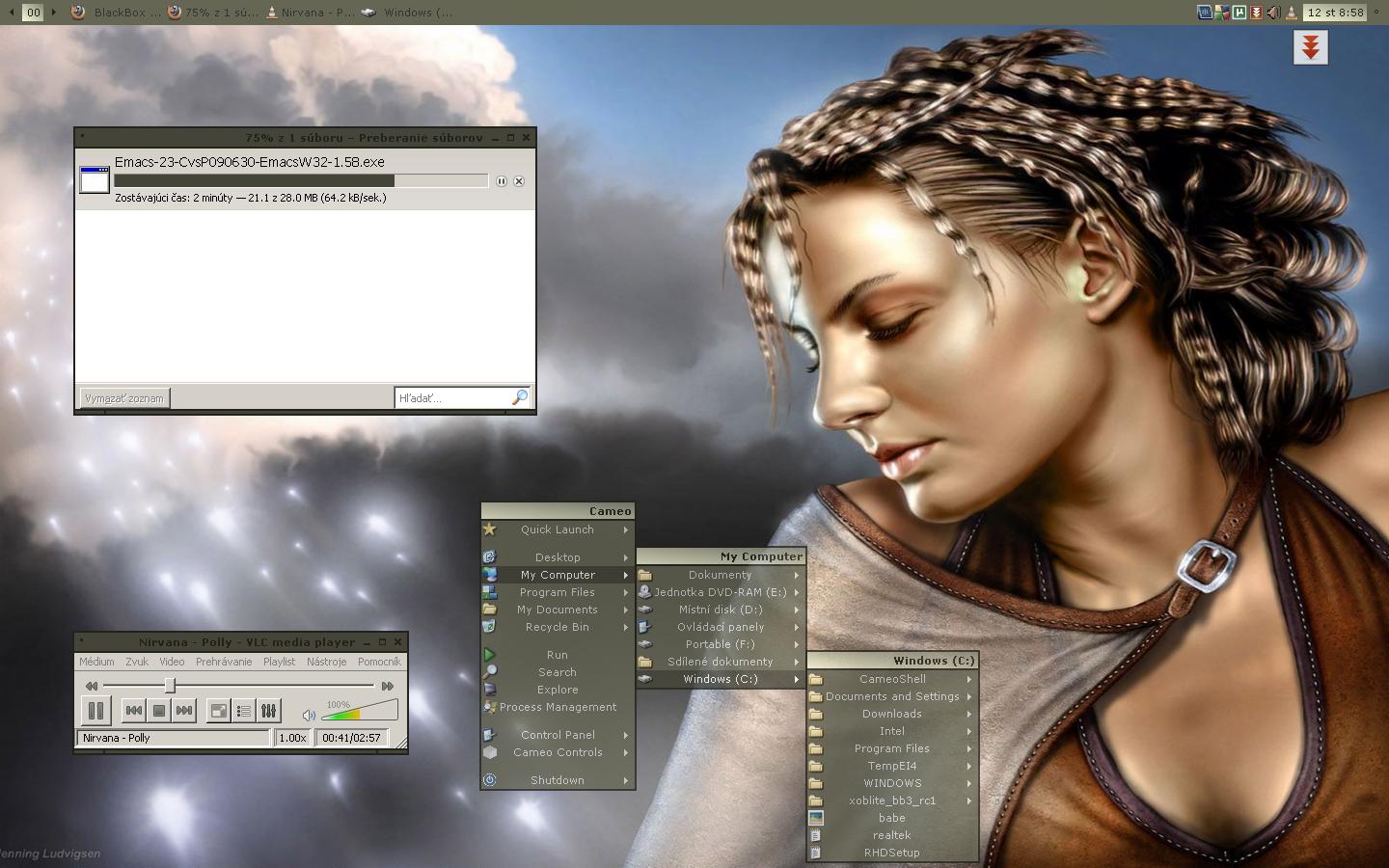Screen dimensions: 1389x868
Task: Click the magnifier search icon in downloads
Action: [x=520, y=397]
